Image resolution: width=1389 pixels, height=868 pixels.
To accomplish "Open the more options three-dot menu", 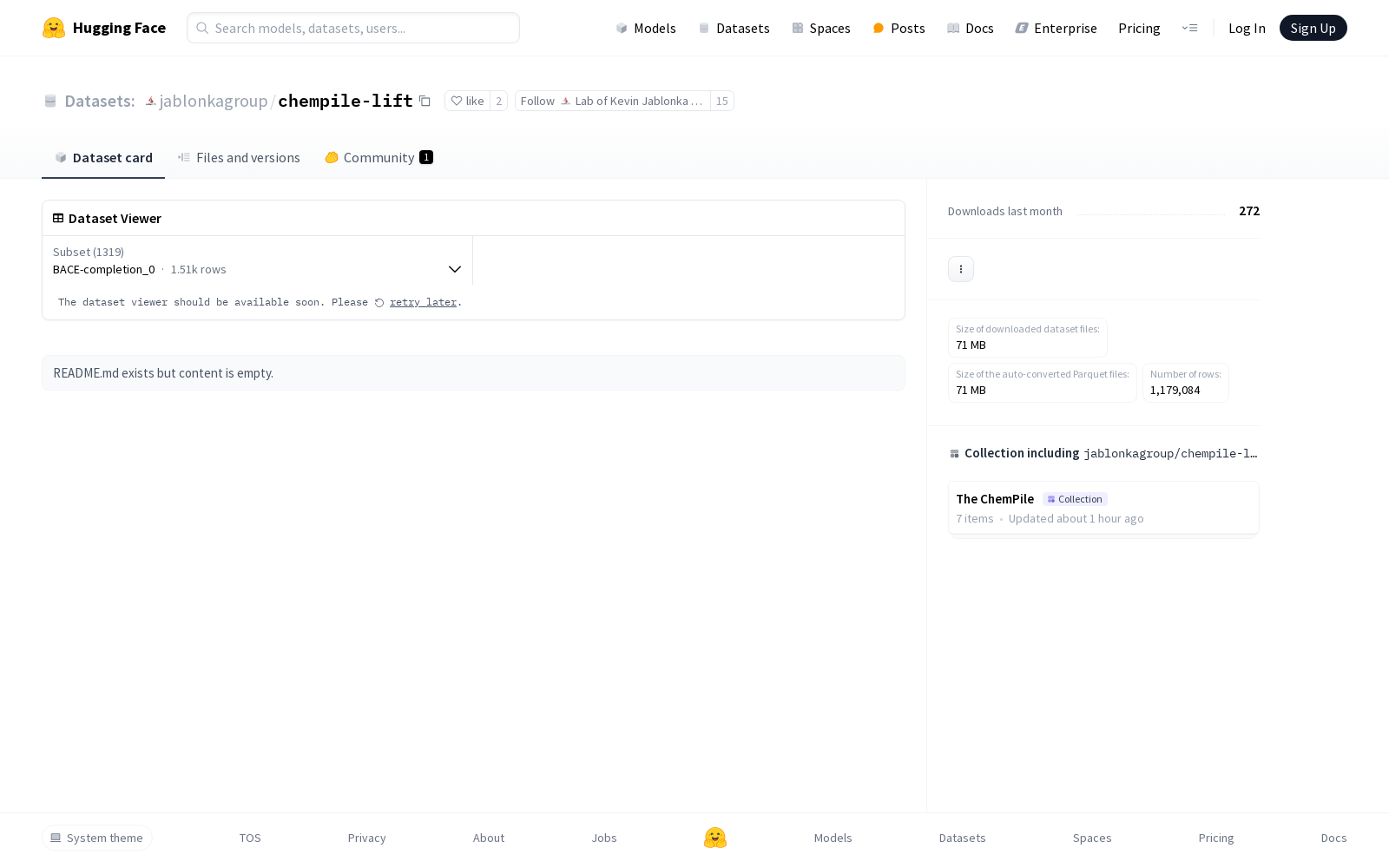I will [x=961, y=269].
